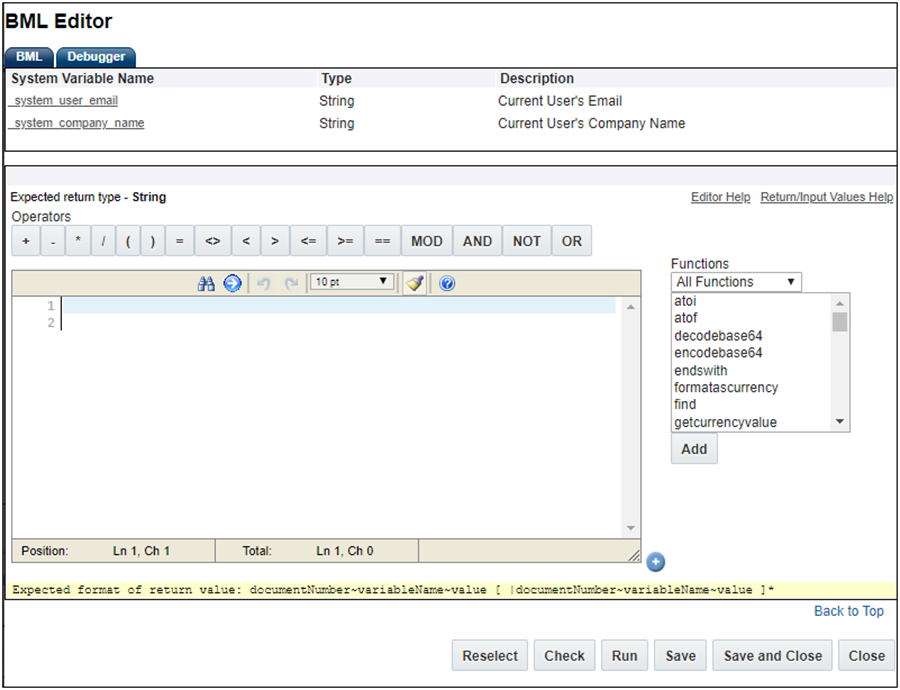Click the functions list scrollbar thumb
The width and height of the screenshot is (900, 690).
click(840, 322)
